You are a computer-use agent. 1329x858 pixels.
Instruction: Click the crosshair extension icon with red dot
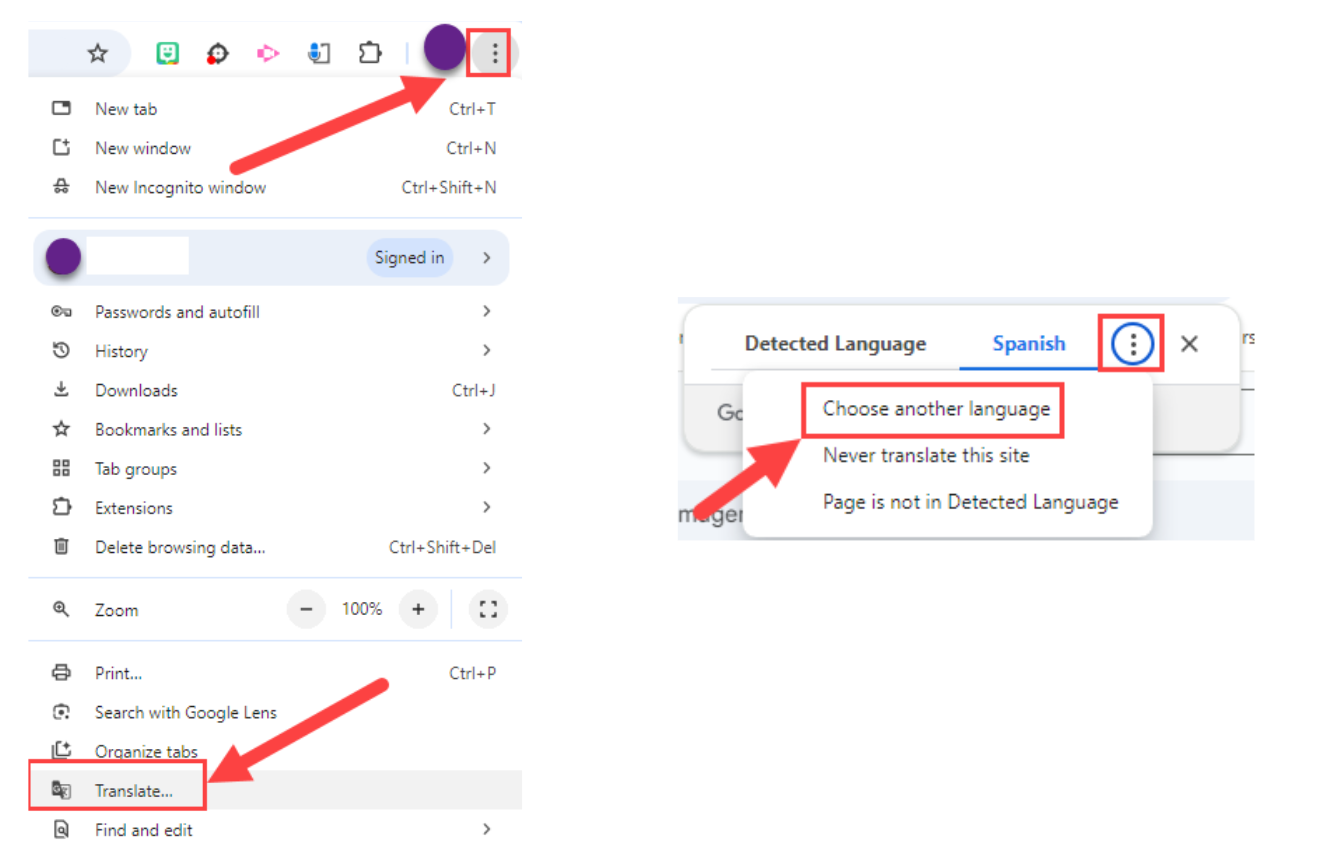(x=218, y=52)
